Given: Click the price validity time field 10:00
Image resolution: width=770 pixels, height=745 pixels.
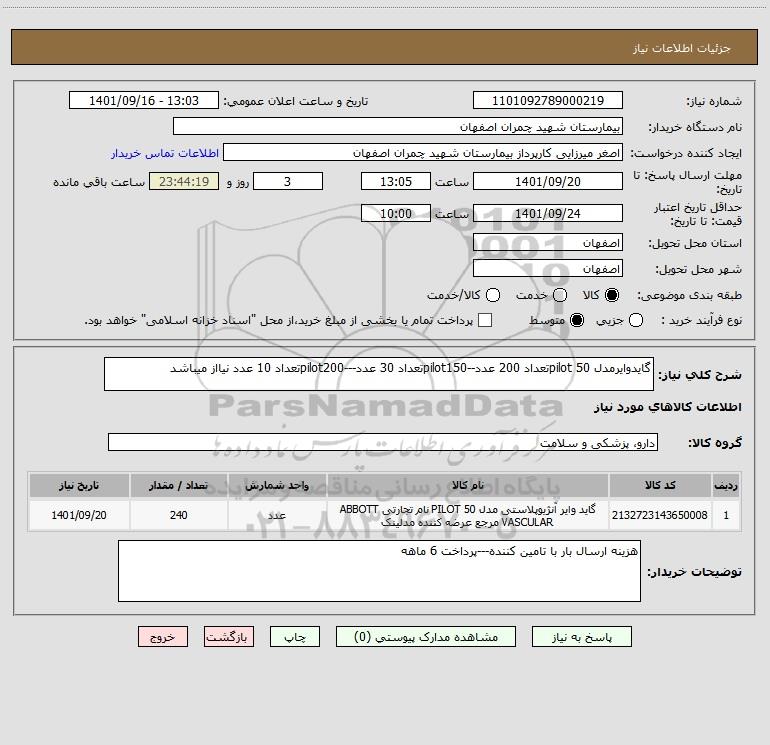Looking at the screenshot, I should pyautogui.click(x=396, y=213).
